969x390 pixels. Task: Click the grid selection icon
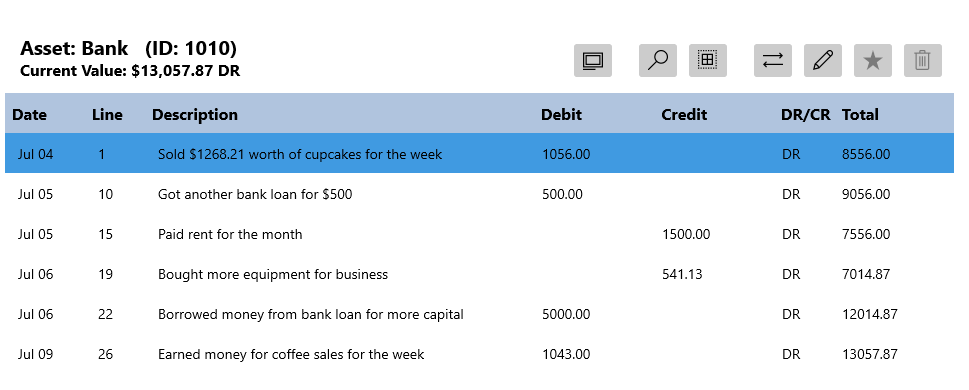[708, 61]
